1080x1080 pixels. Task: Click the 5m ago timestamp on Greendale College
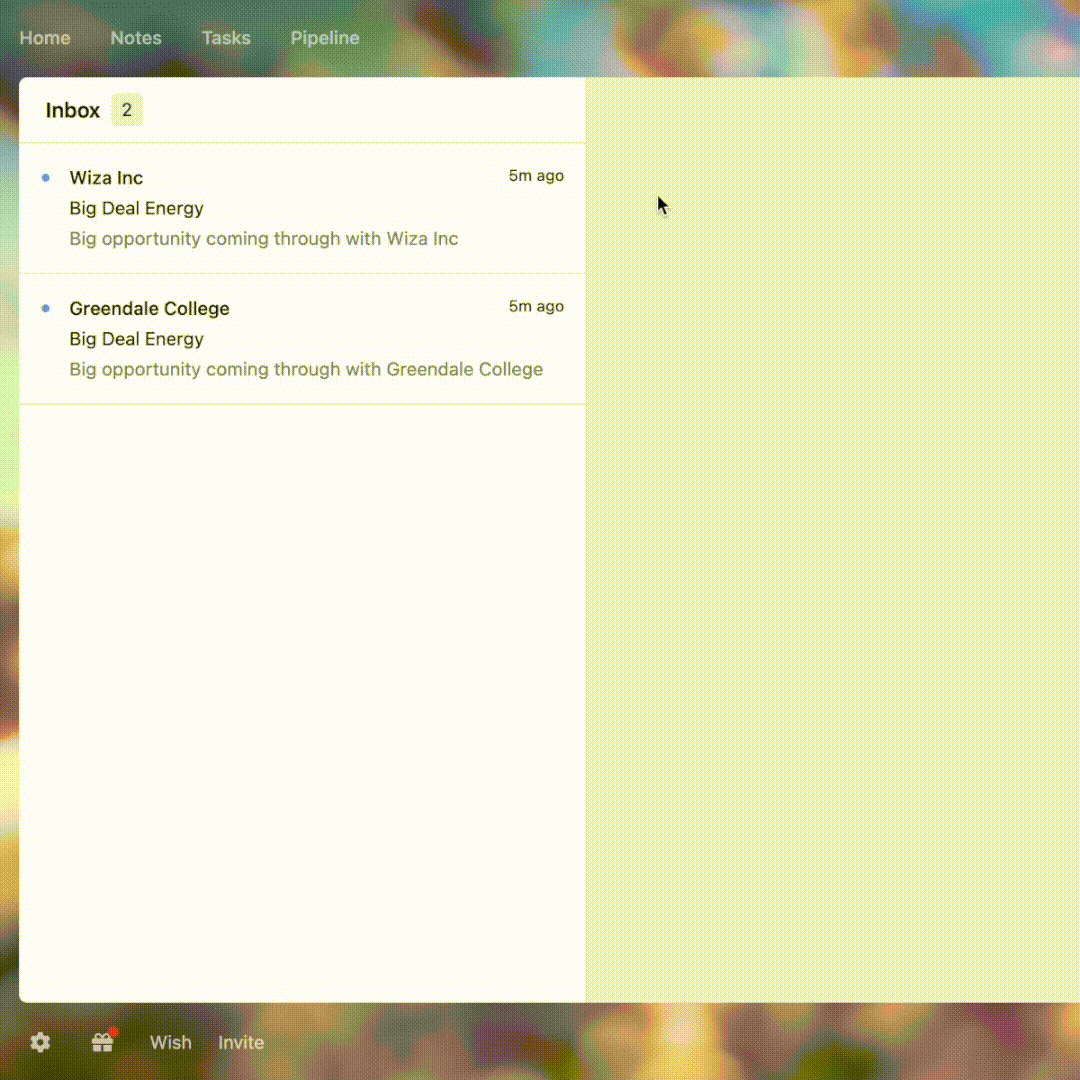click(536, 307)
